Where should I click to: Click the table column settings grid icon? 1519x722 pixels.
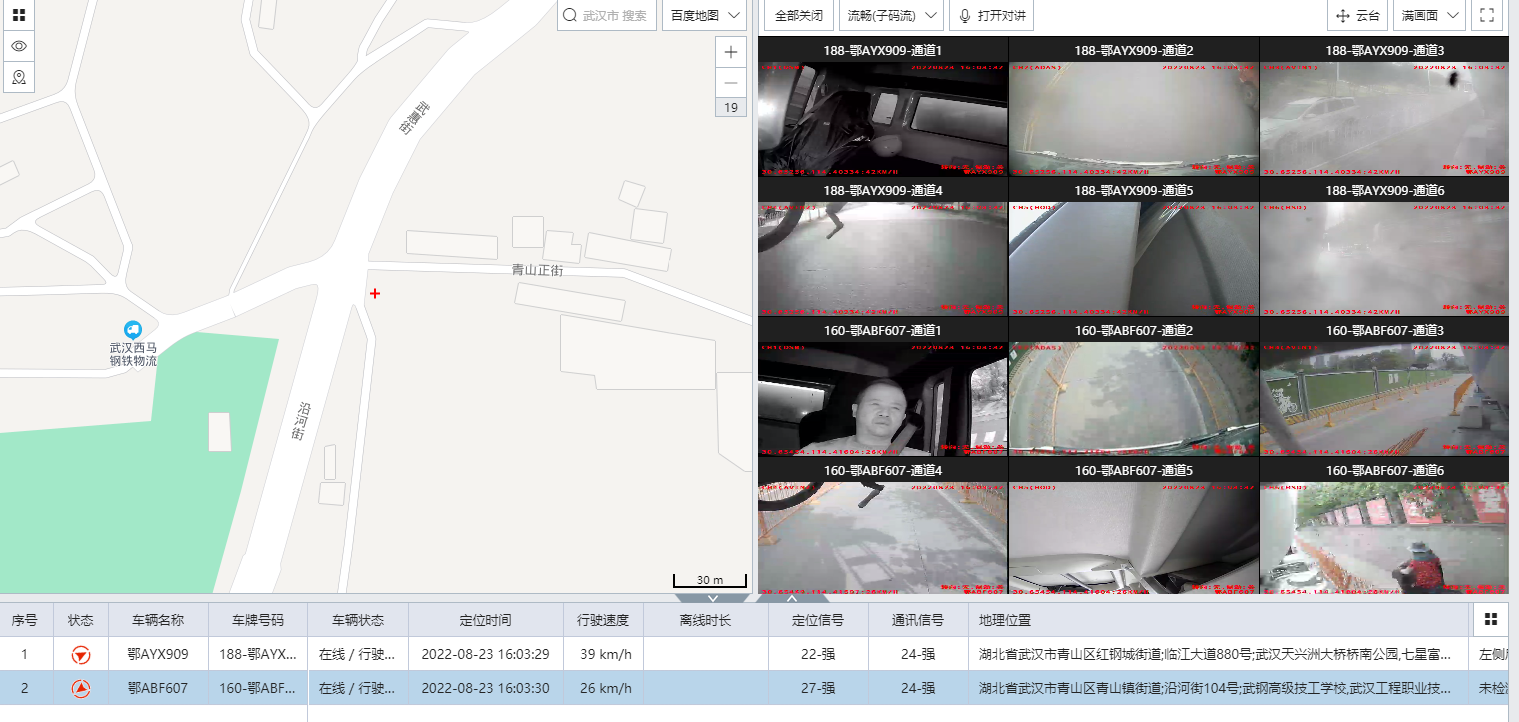pyautogui.click(x=1490, y=620)
